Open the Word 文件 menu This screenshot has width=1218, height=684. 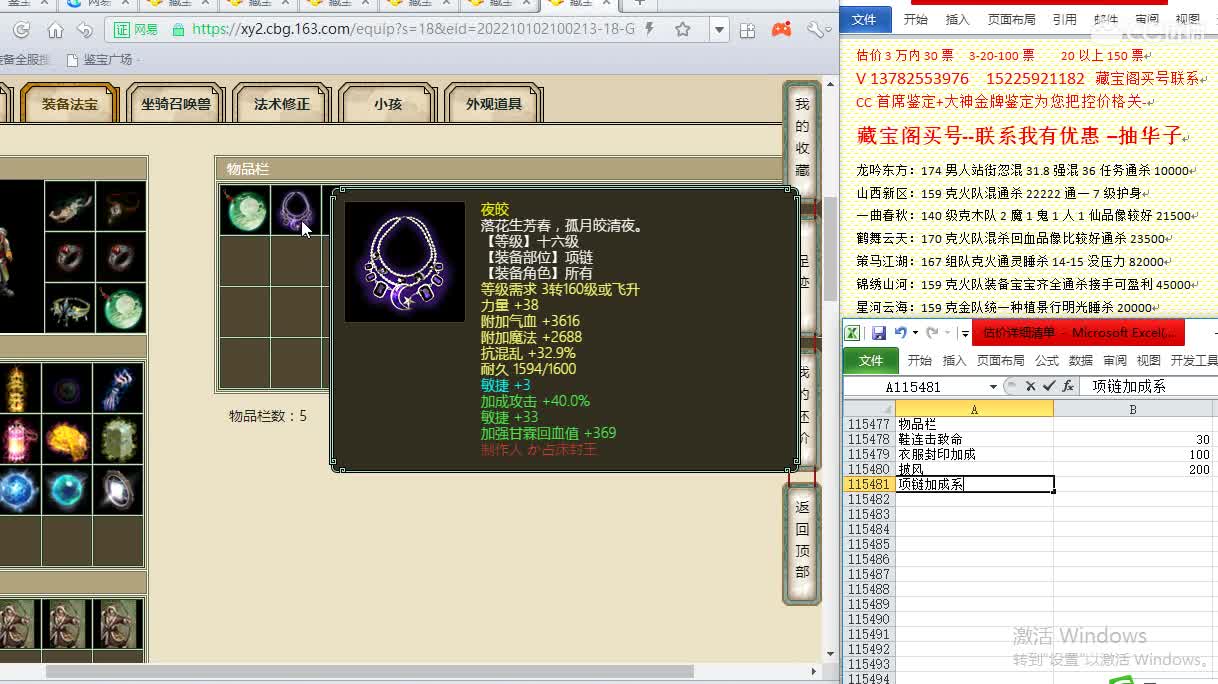tap(864, 19)
